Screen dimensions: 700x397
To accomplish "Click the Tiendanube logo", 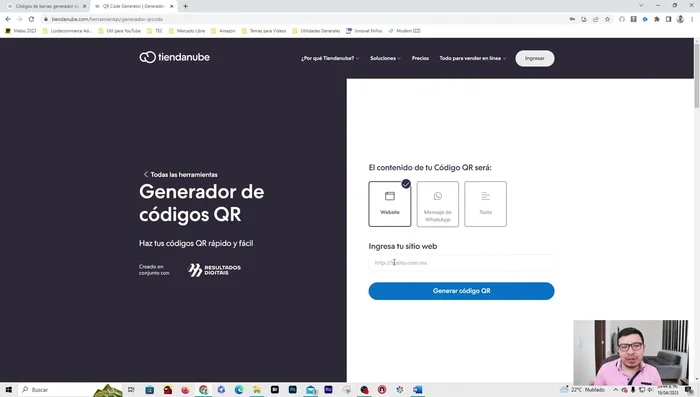I will pyautogui.click(x=175, y=57).
